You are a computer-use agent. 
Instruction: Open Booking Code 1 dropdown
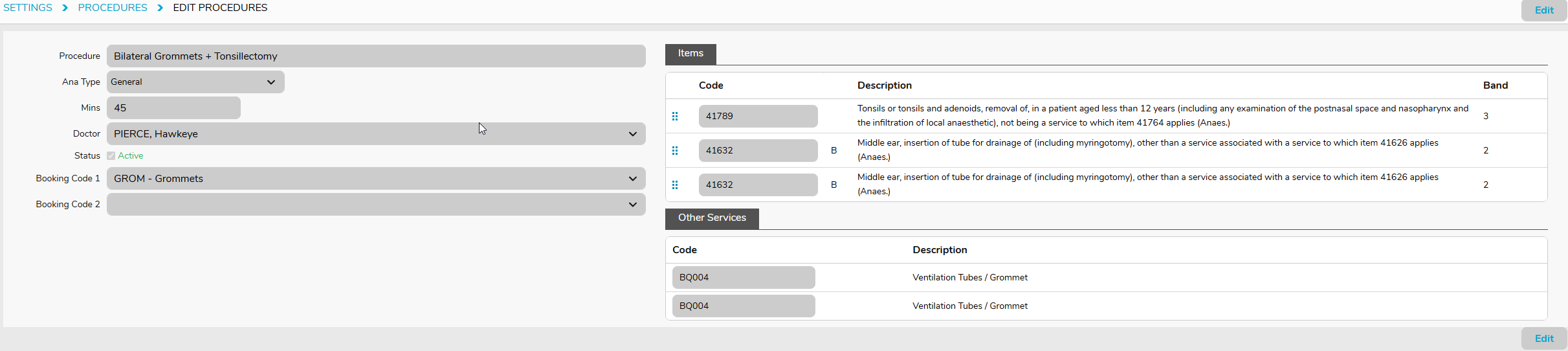pos(375,179)
